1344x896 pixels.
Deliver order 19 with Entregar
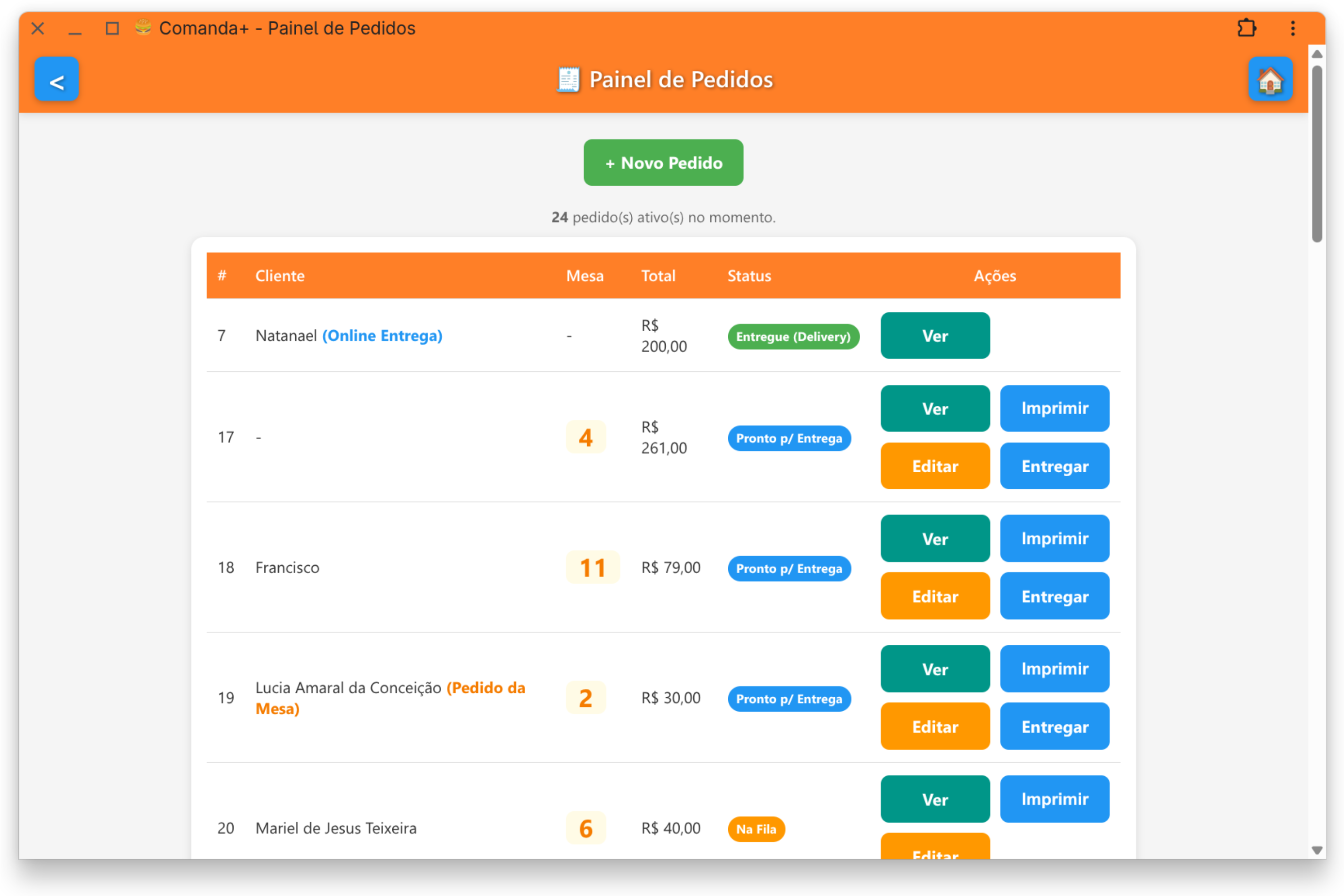pyautogui.click(x=1054, y=727)
